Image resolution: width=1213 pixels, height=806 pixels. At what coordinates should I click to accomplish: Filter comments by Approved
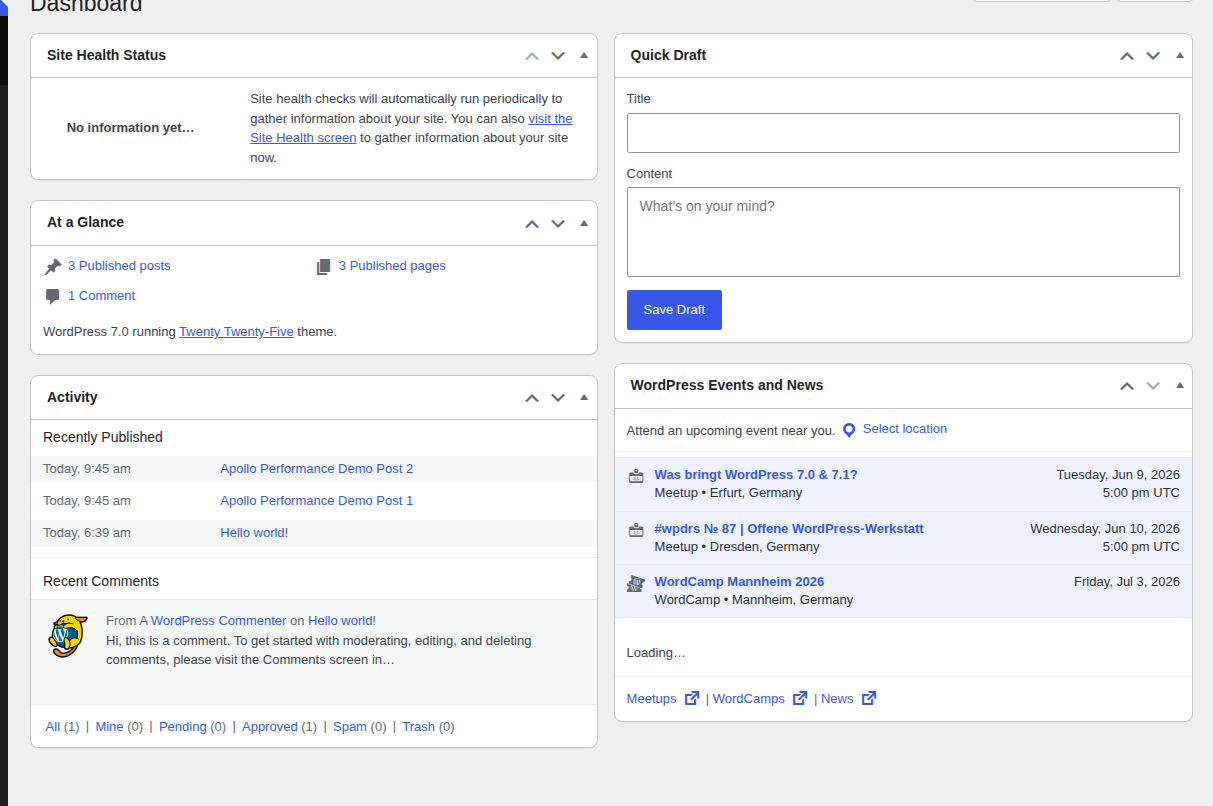(270, 727)
